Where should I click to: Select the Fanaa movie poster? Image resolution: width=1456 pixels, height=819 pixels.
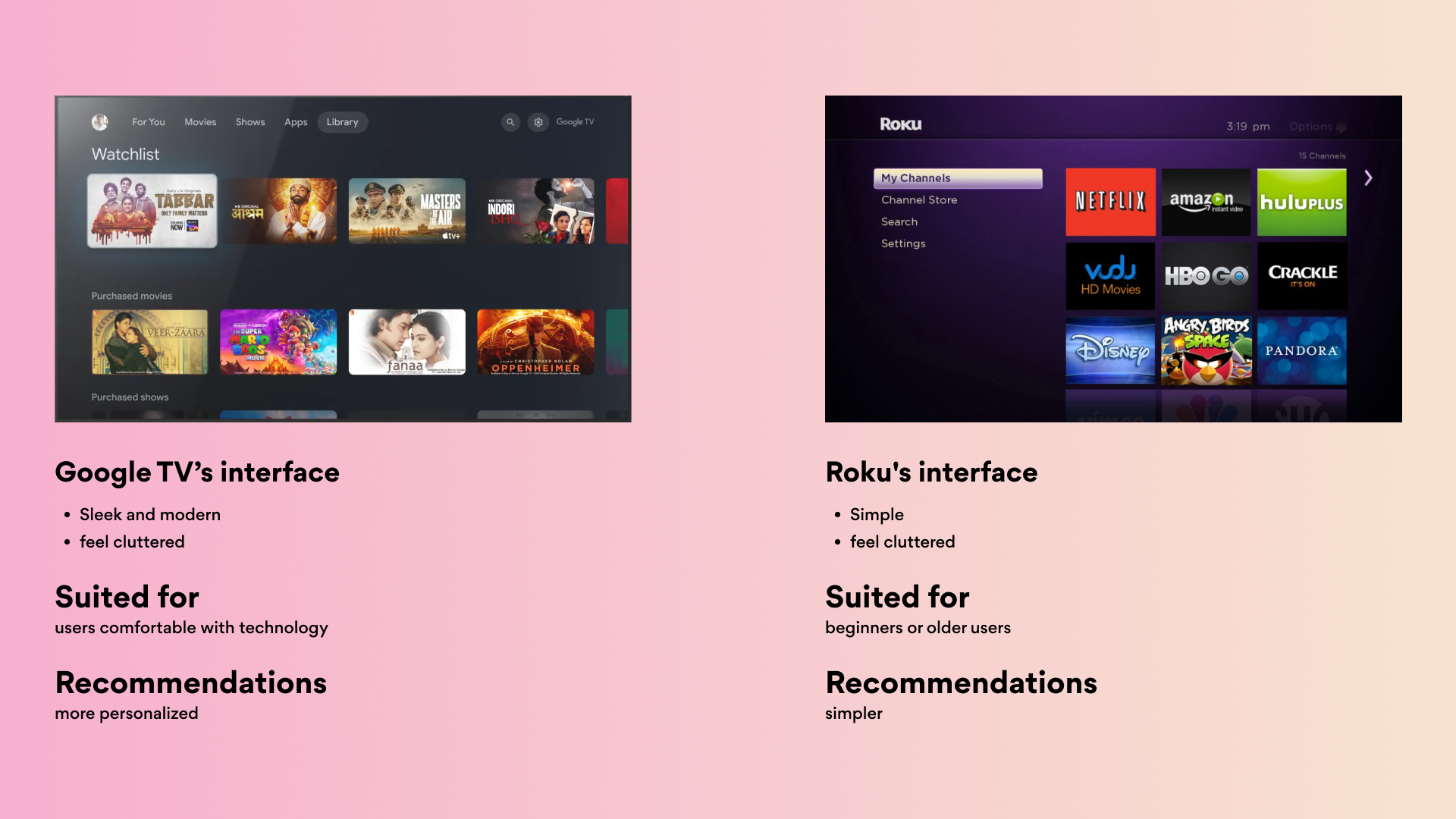407,342
